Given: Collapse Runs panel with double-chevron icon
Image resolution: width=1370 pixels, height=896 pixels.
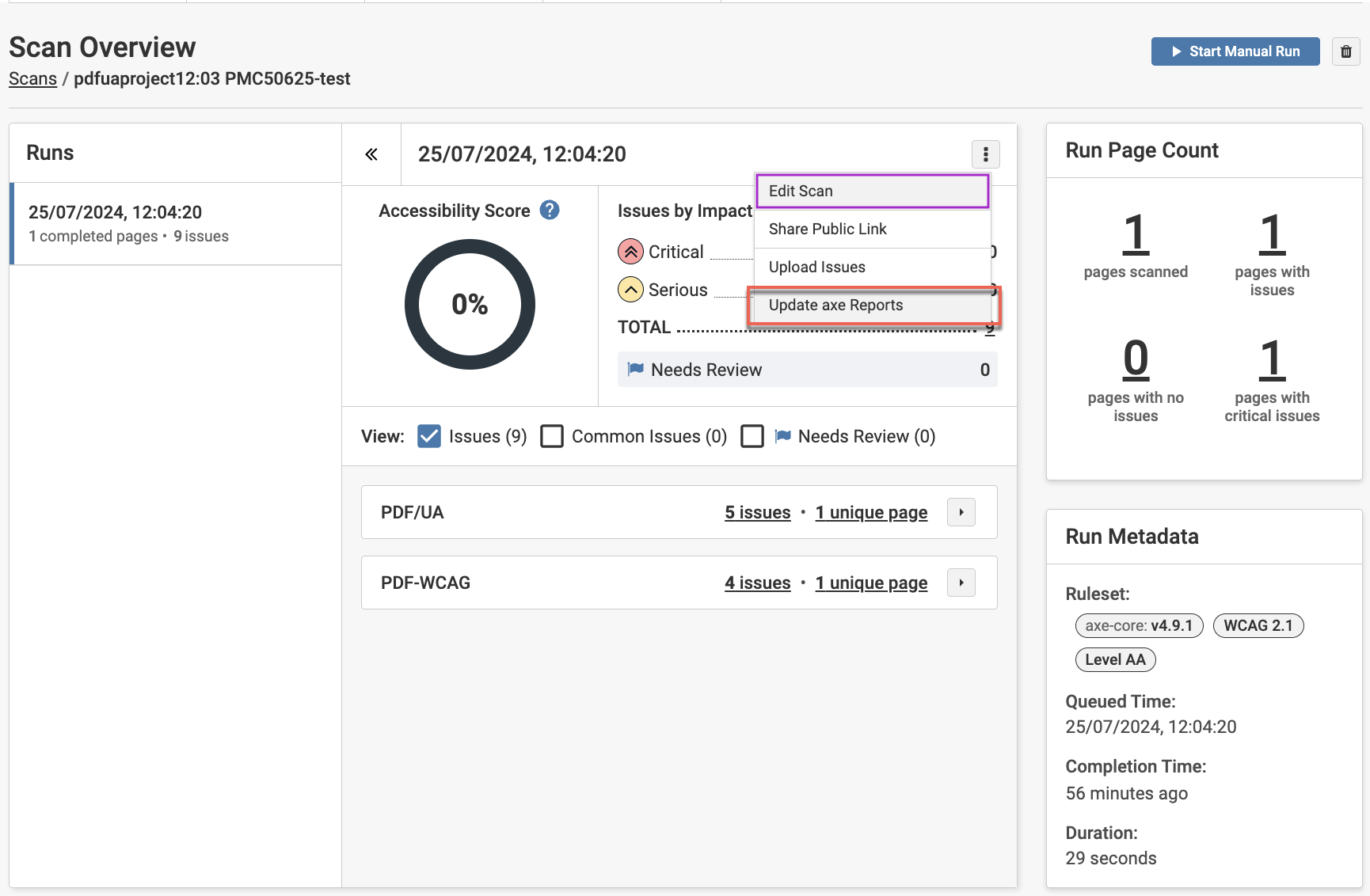Looking at the screenshot, I should coord(371,154).
